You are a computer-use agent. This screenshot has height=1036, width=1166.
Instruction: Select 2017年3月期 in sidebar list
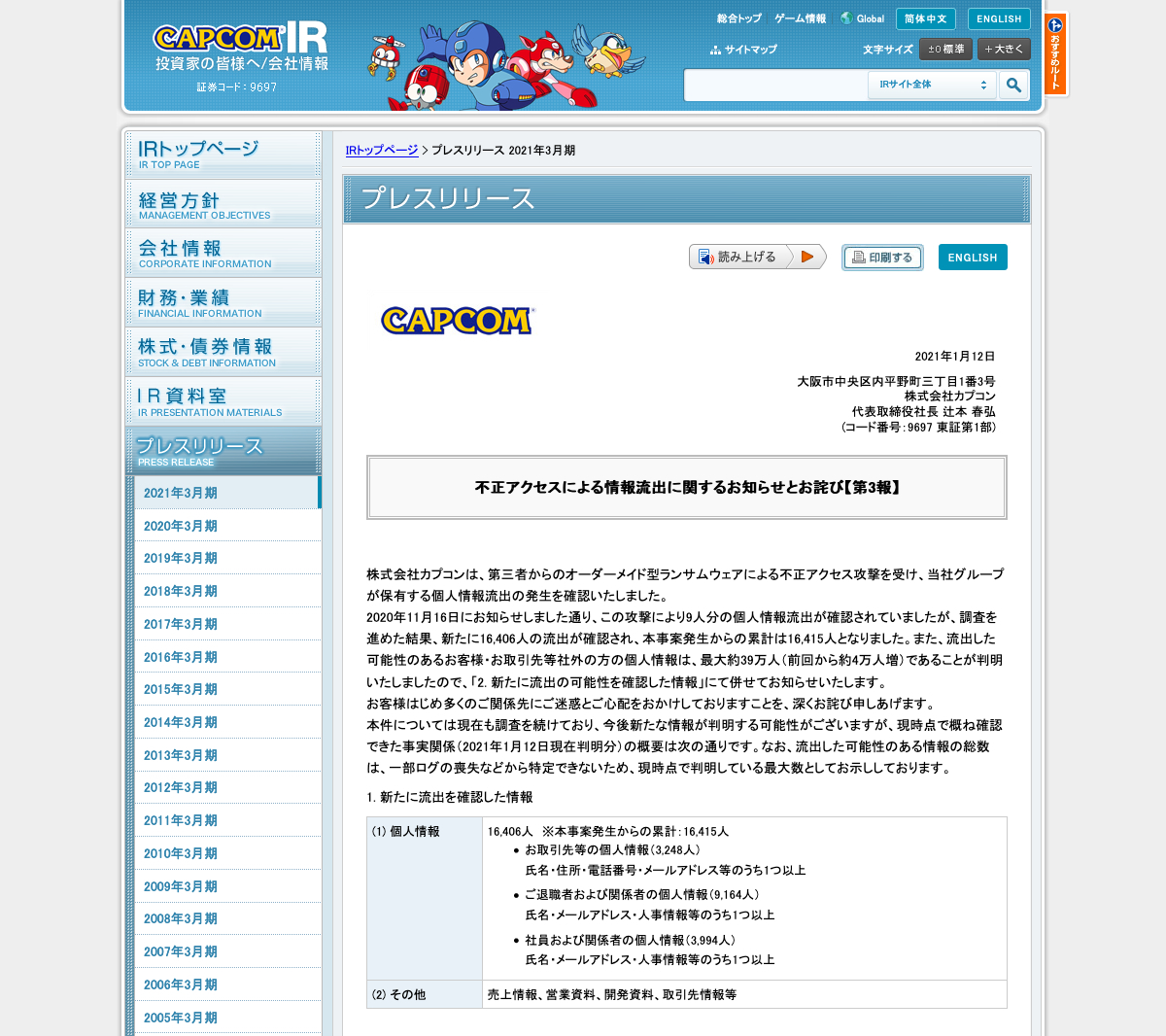[x=227, y=624]
